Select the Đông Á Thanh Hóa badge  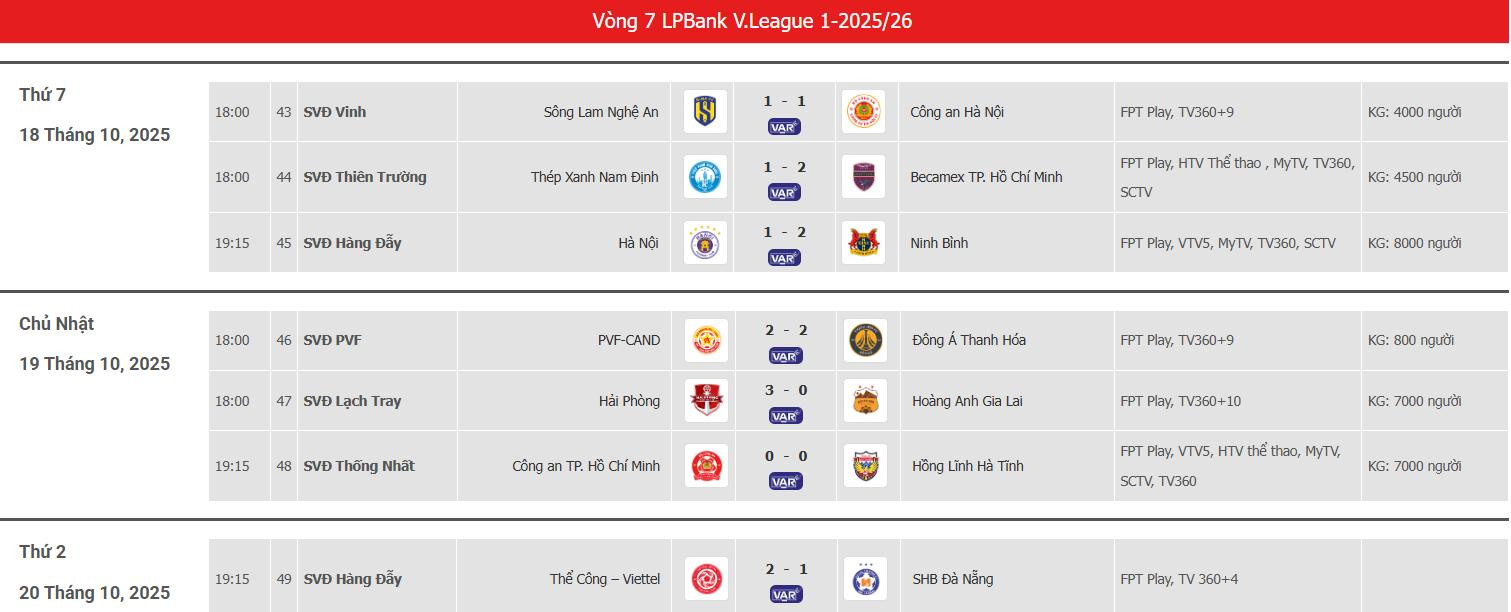pyautogui.click(x=865, y=340)
